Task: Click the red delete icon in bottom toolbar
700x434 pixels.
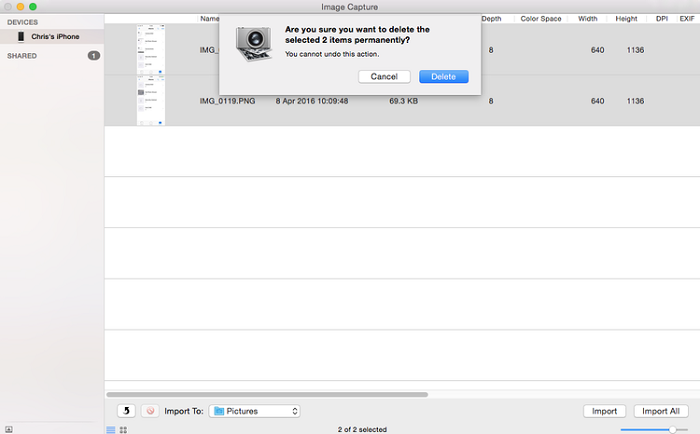Action: 150,410
